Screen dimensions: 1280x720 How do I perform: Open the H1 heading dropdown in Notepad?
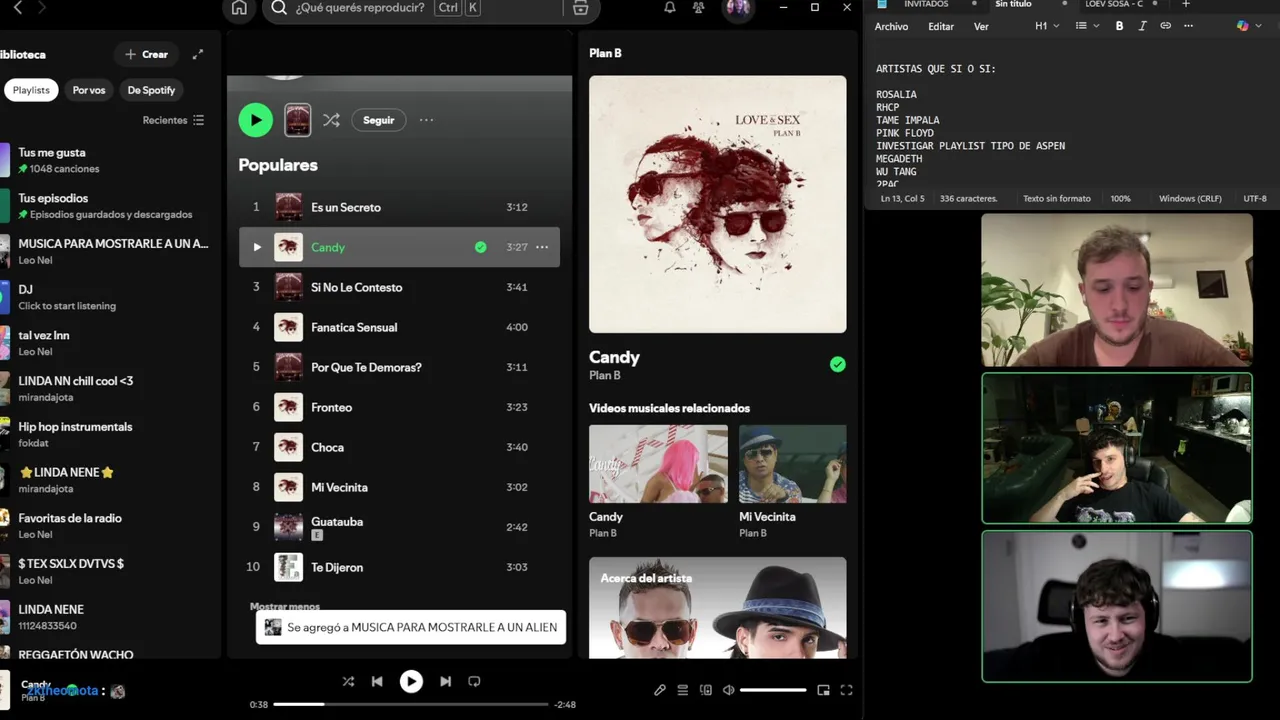coord(1047,26)
